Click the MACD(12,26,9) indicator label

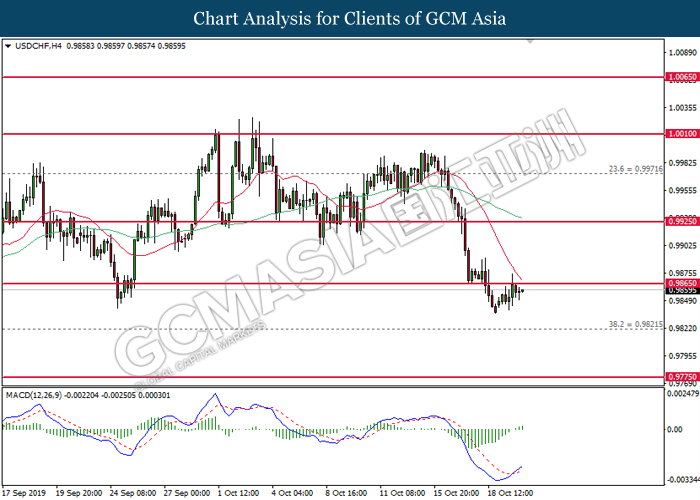(34, 396)
